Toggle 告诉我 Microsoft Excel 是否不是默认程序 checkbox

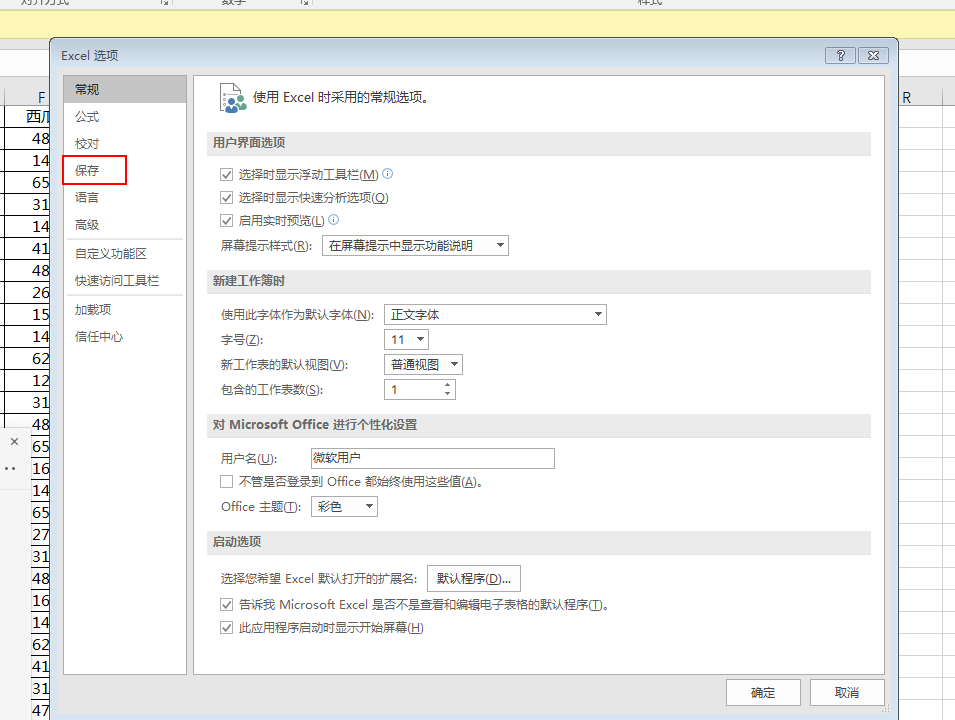point(227,605)
